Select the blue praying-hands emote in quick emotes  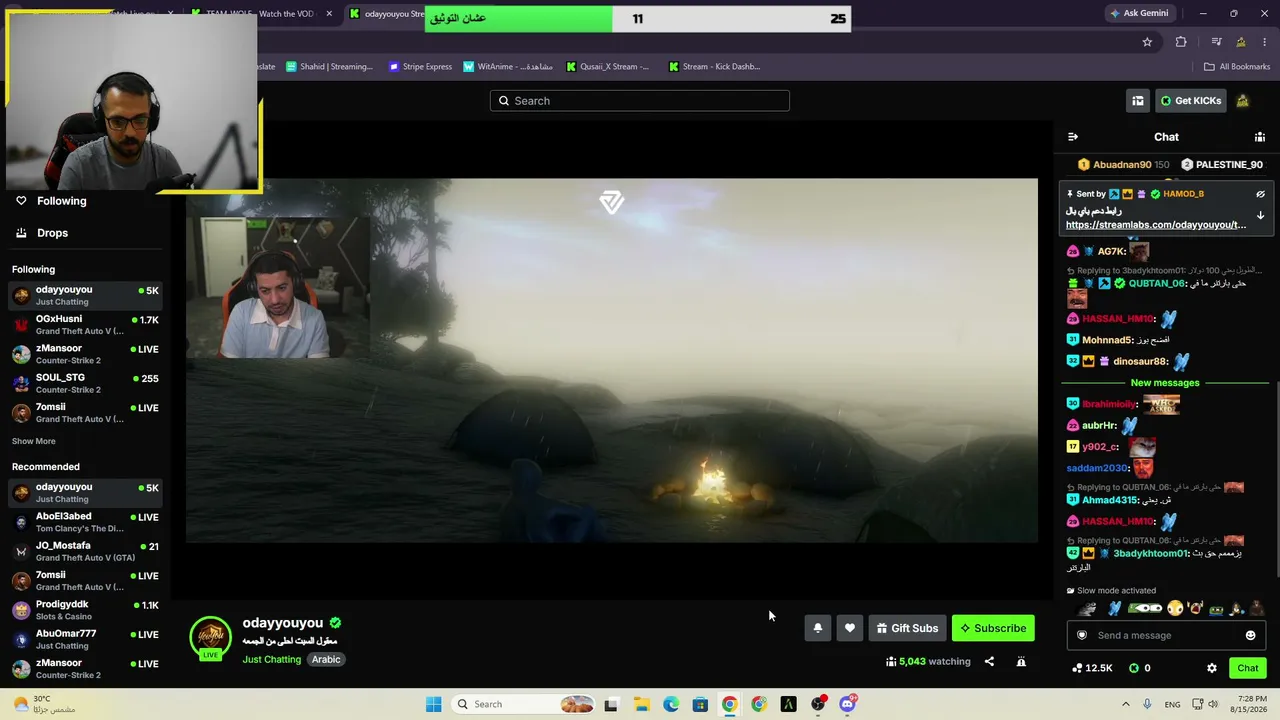click(1115, 609)
